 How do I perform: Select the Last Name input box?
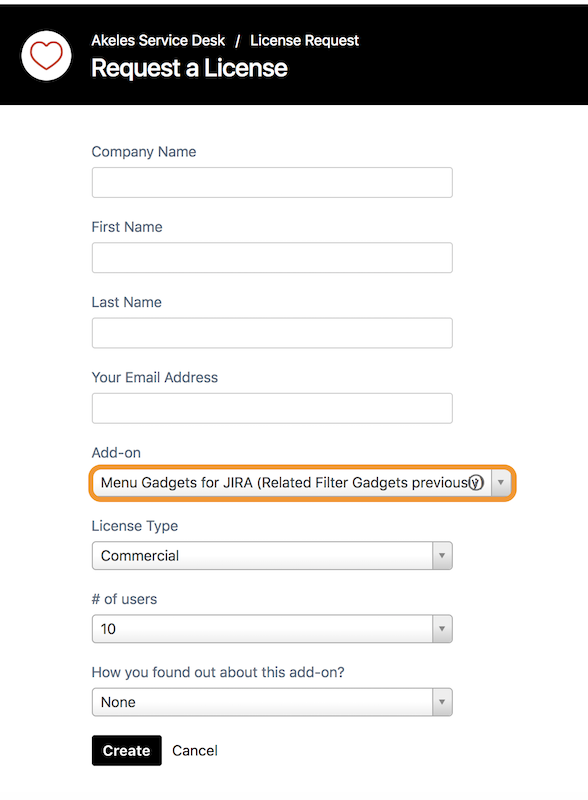coord(272,333)
